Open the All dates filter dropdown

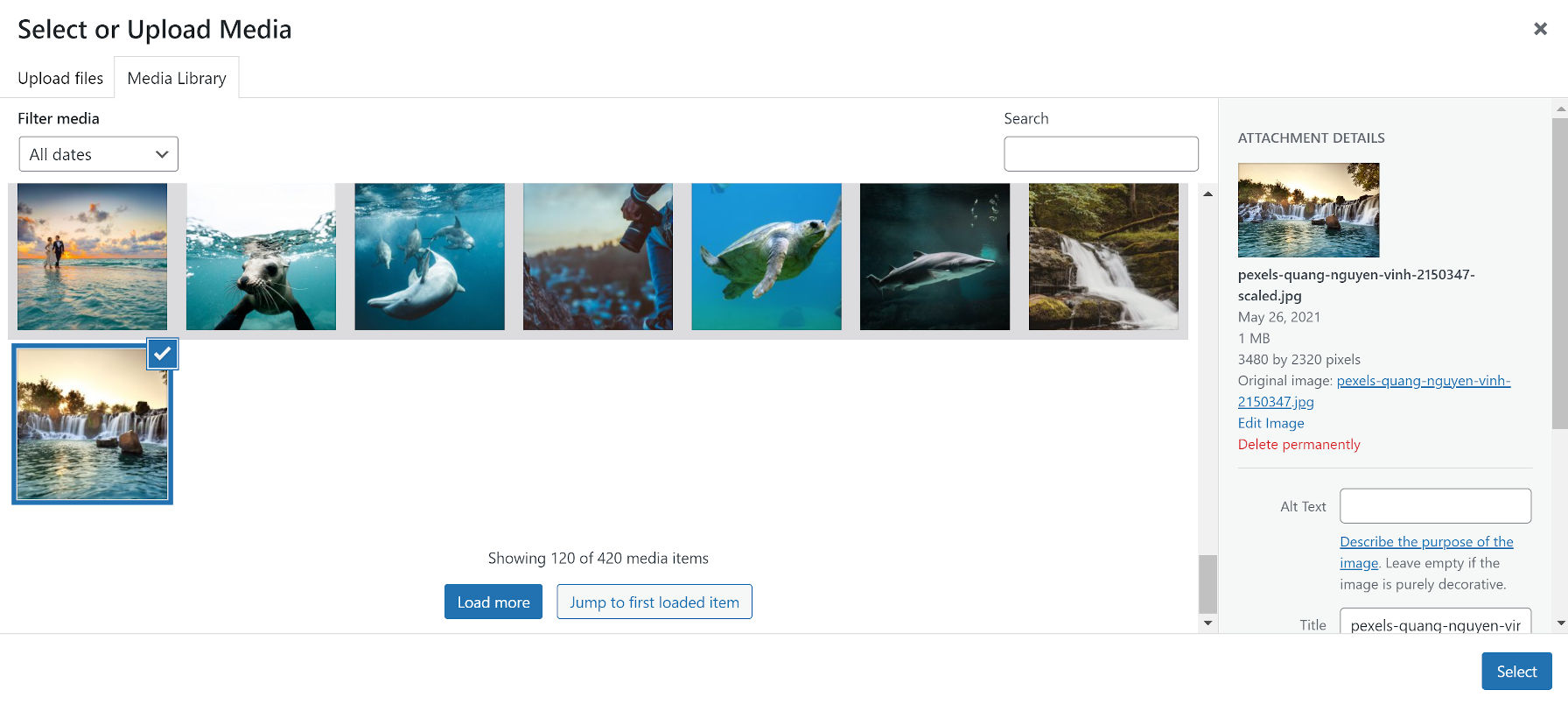98,154
